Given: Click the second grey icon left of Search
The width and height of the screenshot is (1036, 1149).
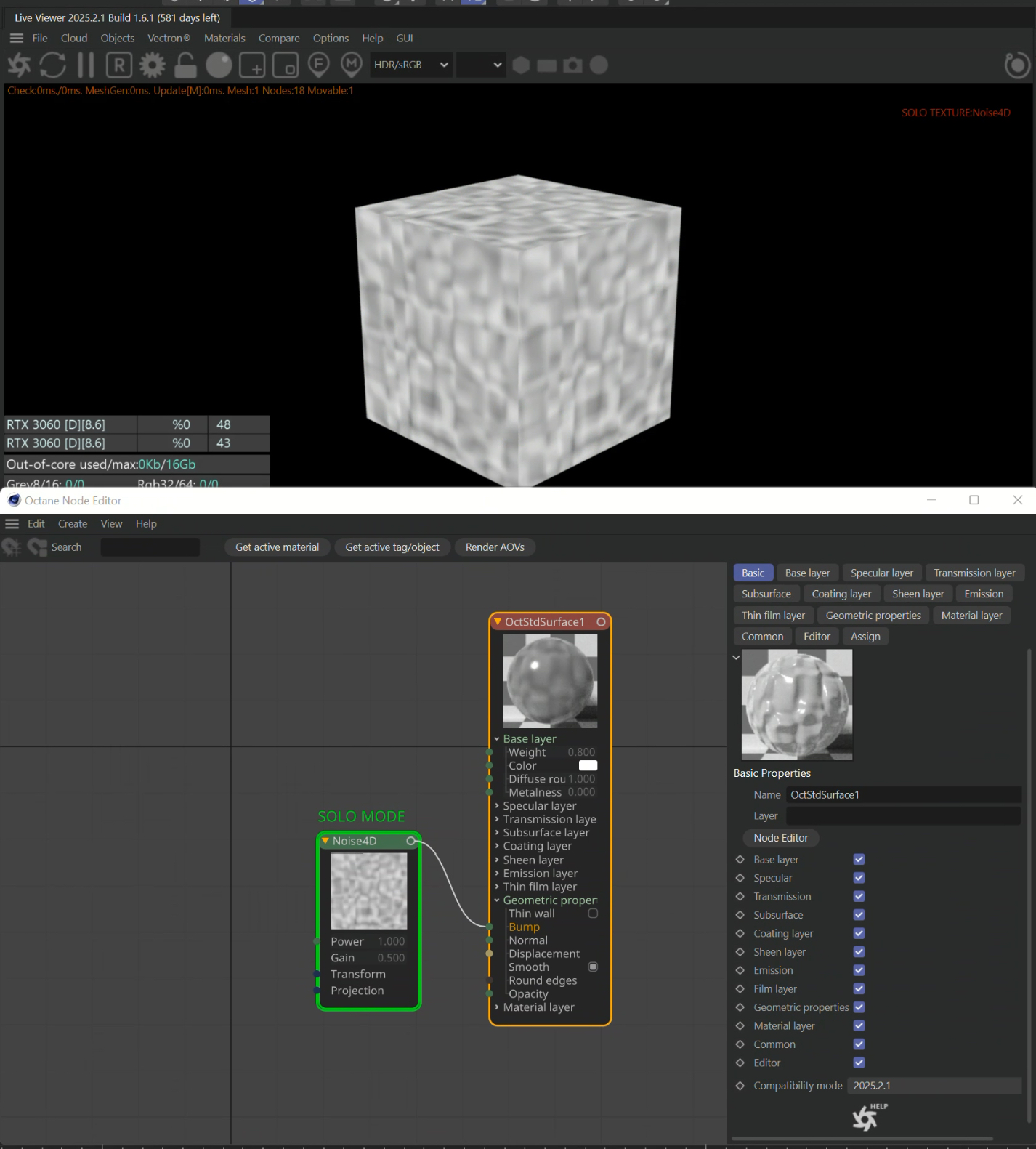Looking at the screenshot, I should [36, 547].
